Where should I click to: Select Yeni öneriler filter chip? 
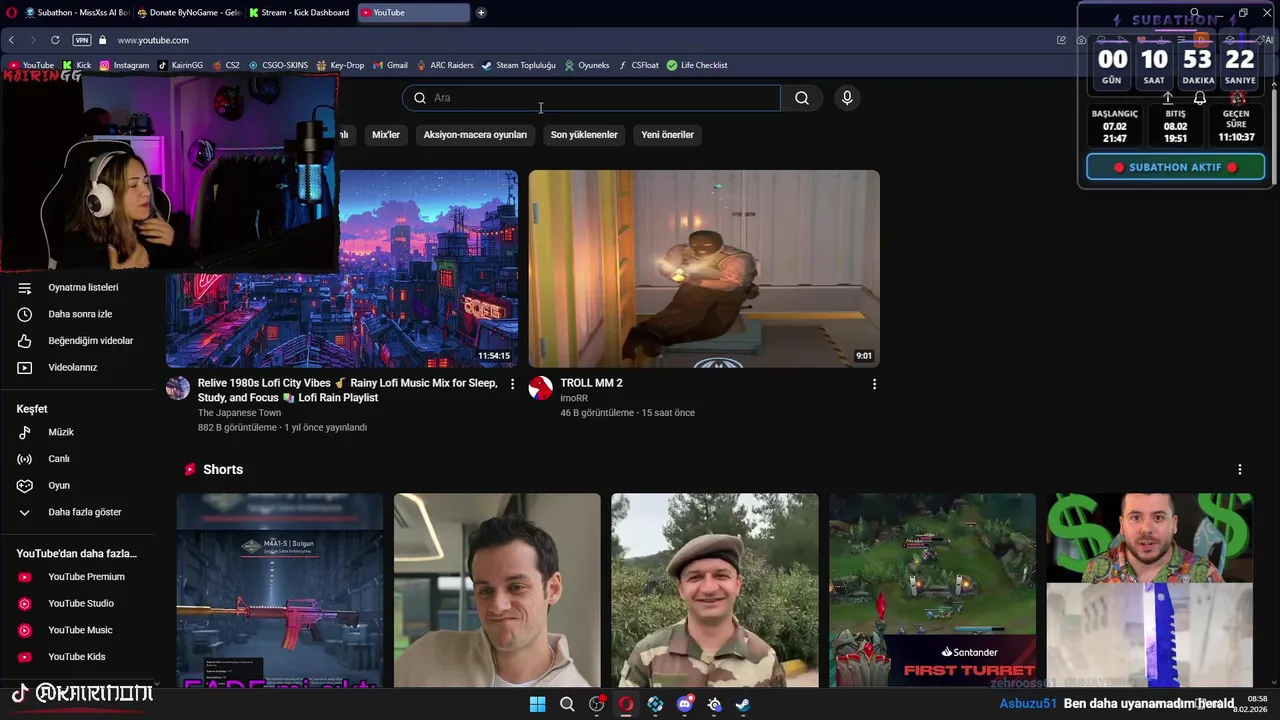point(667,135)
